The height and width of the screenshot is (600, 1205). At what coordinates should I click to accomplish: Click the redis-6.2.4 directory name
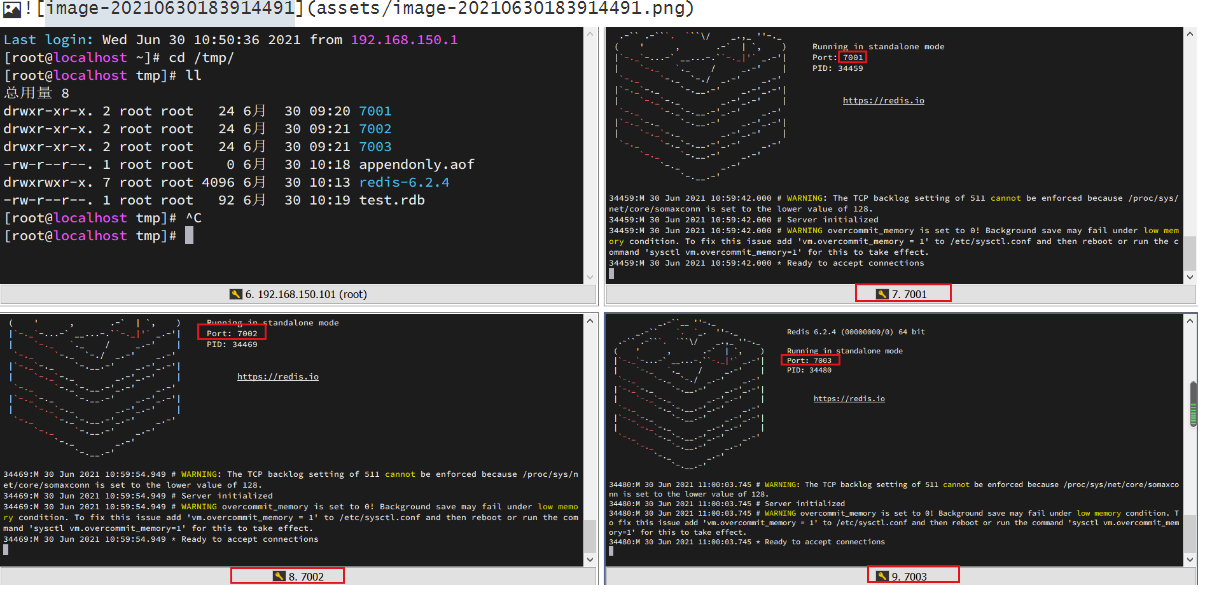point(404,183)
